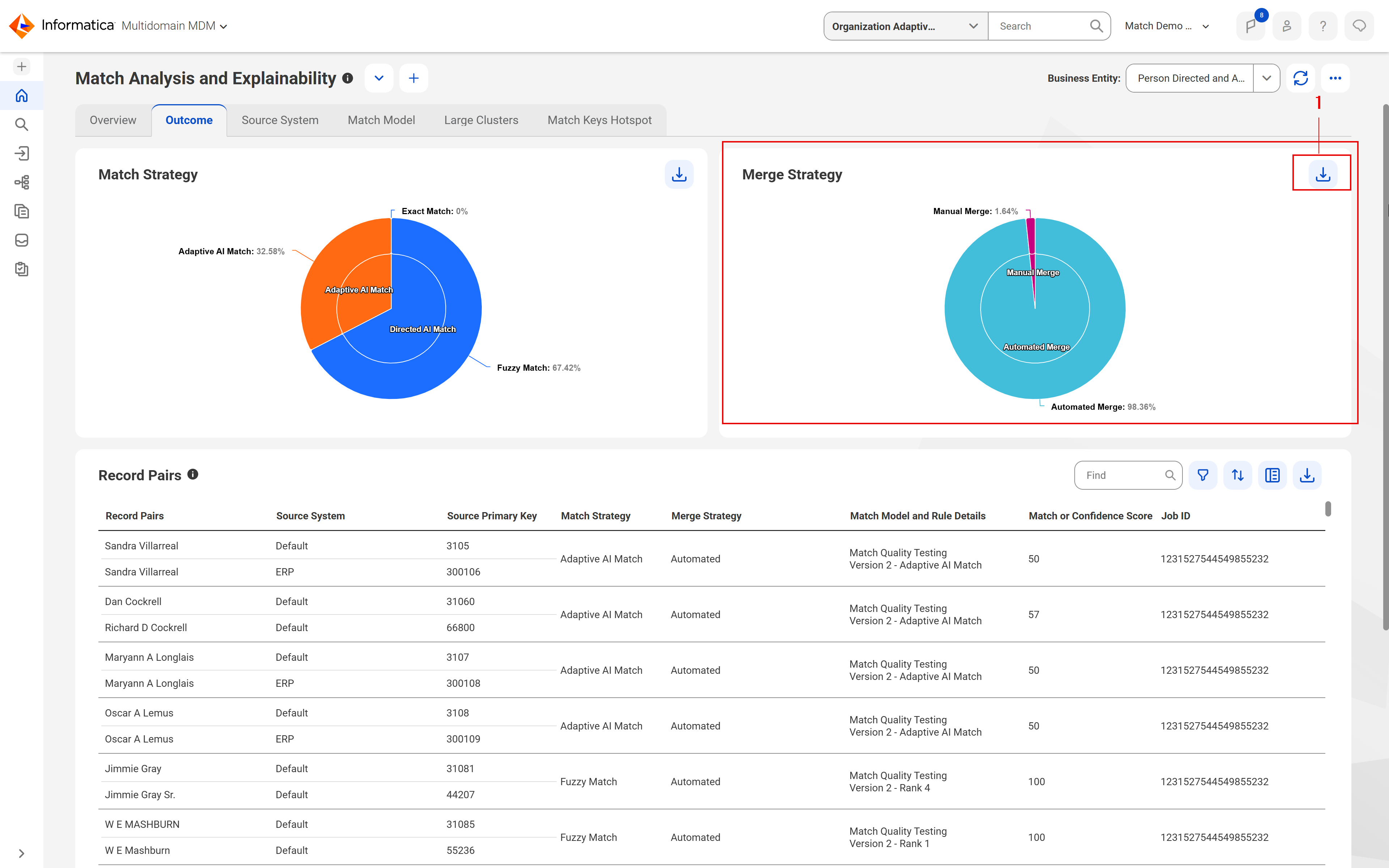Click Match or Confidence Score header

pyautogui.click(x=1090, y=515)
